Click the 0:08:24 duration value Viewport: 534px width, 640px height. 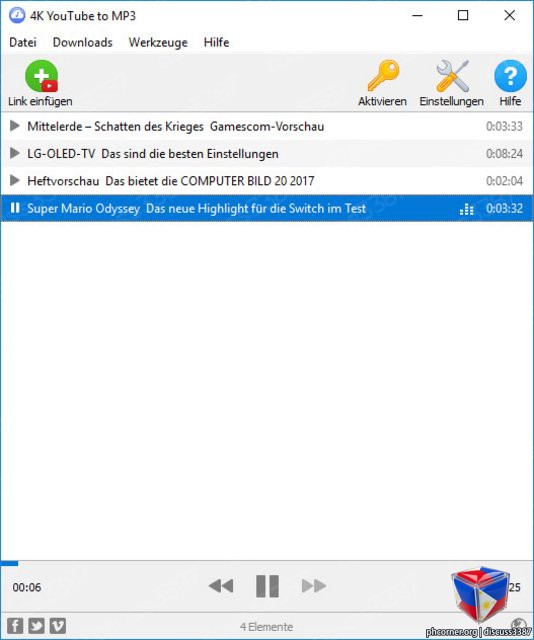504,154
